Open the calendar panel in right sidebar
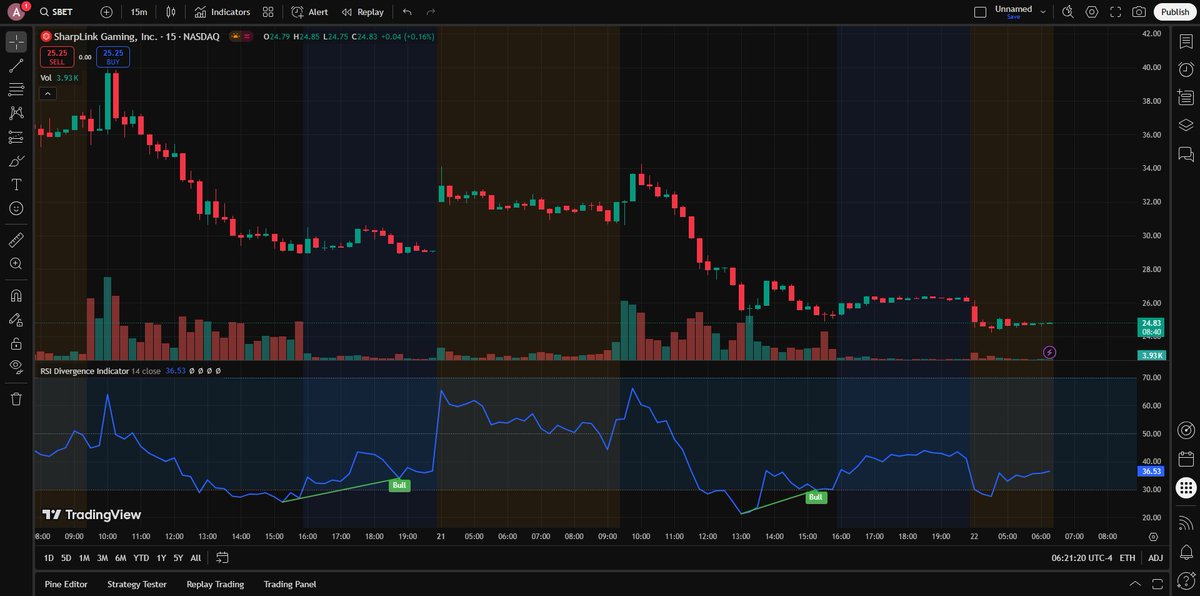This screenshot has height=596, width=1200. pyautogui.click(x=1186, y=459)
